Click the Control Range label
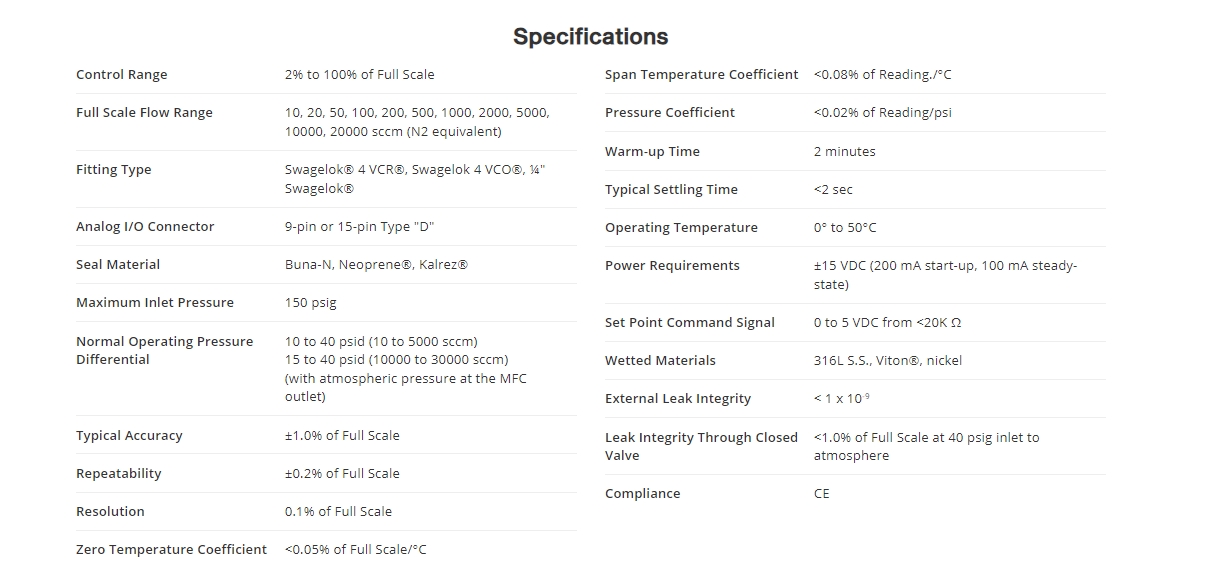Viewport: 1222px width, 580px height. tap(122, 75)
